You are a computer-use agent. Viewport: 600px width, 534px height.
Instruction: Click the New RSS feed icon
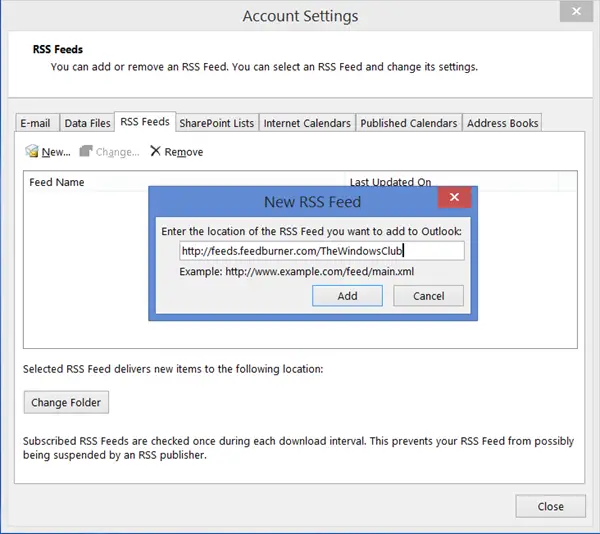click(x=32, y=152)
